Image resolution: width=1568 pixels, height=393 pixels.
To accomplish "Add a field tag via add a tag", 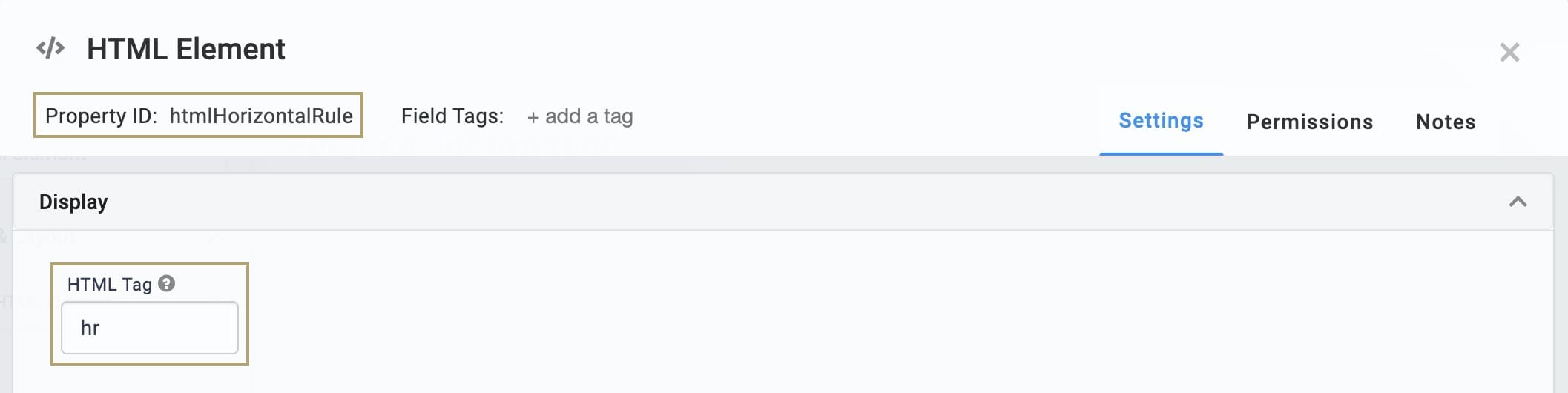I will point(580,116).
